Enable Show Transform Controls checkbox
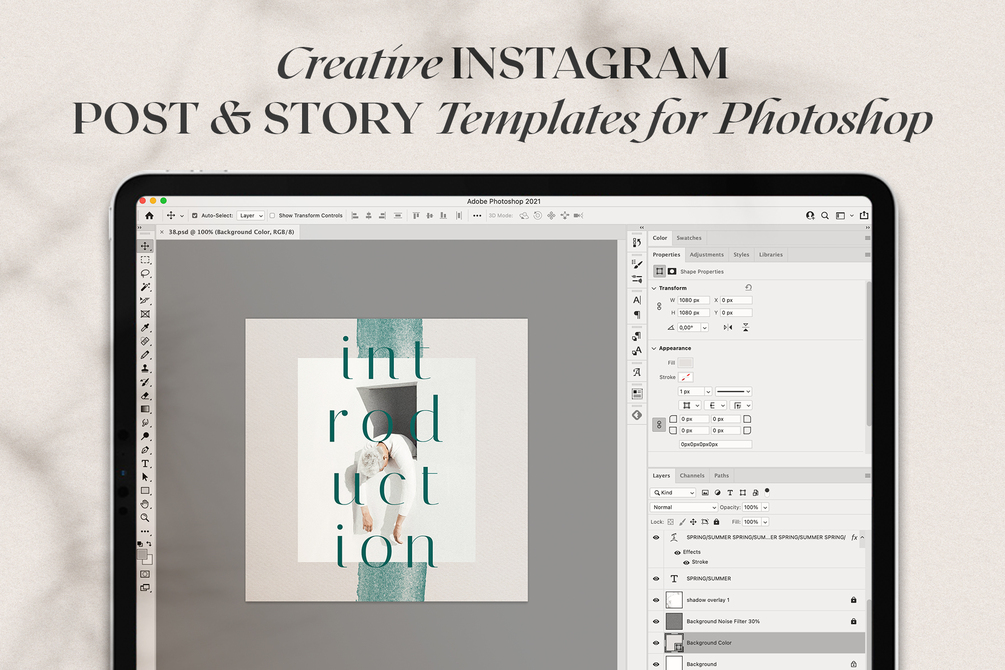Image resolution: width=1005 pixels, height=670 pixels. tap(272, 215)
